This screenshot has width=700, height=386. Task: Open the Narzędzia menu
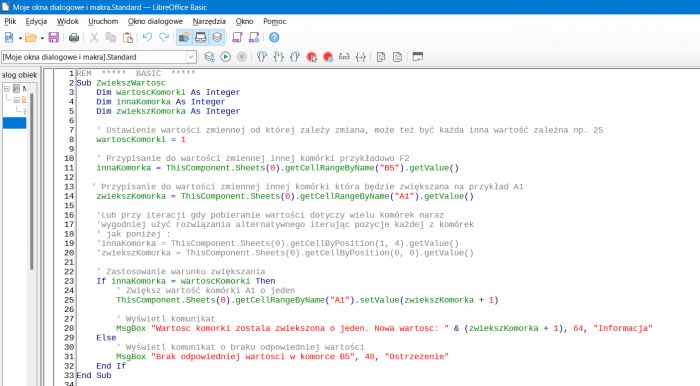pyautogui.click(x=209, y=21)
